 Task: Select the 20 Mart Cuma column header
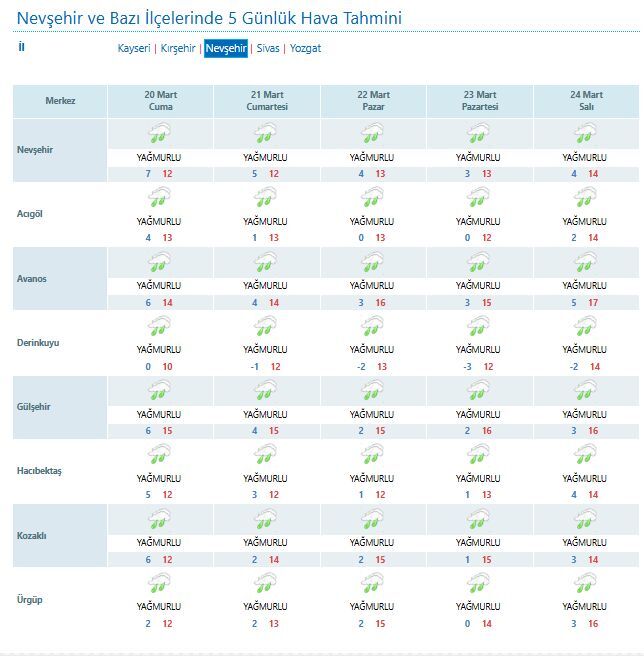pos(160,101)
